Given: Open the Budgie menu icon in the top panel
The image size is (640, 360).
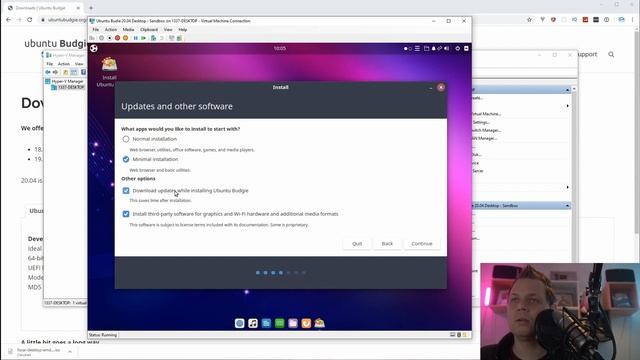Looking at the screenshot, I should click(x=94, y=48).
